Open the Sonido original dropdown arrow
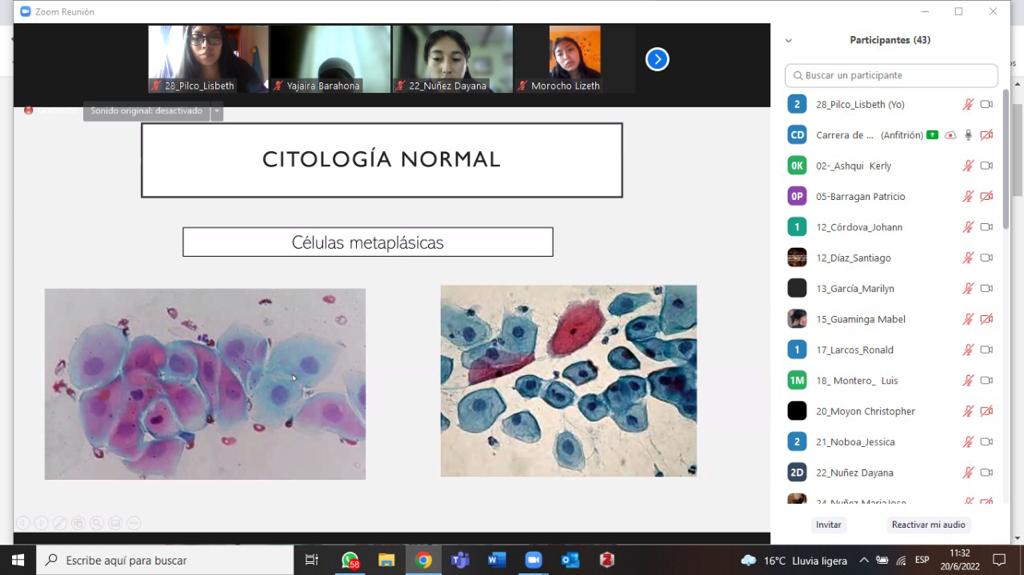1024x575 pixels. point(217,111)
